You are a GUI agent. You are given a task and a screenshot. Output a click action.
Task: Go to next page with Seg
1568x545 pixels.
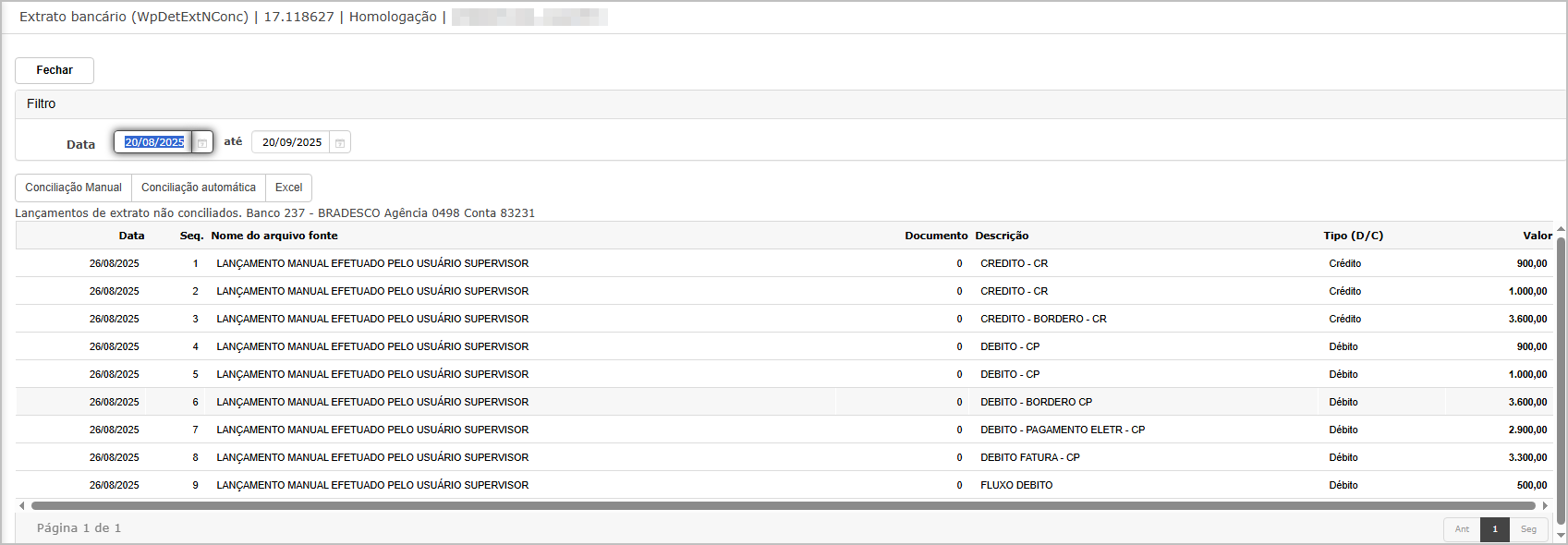click(x=1528, y=529)
